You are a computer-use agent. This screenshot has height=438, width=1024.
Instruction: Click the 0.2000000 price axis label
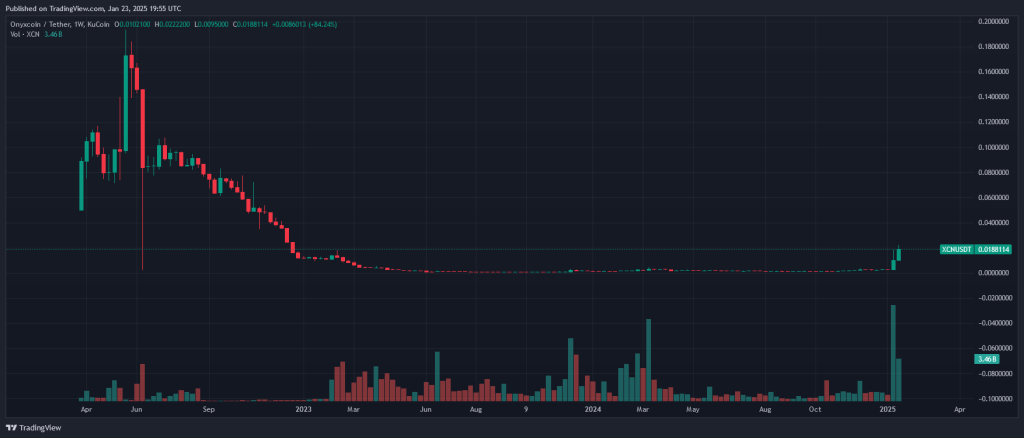993,22
